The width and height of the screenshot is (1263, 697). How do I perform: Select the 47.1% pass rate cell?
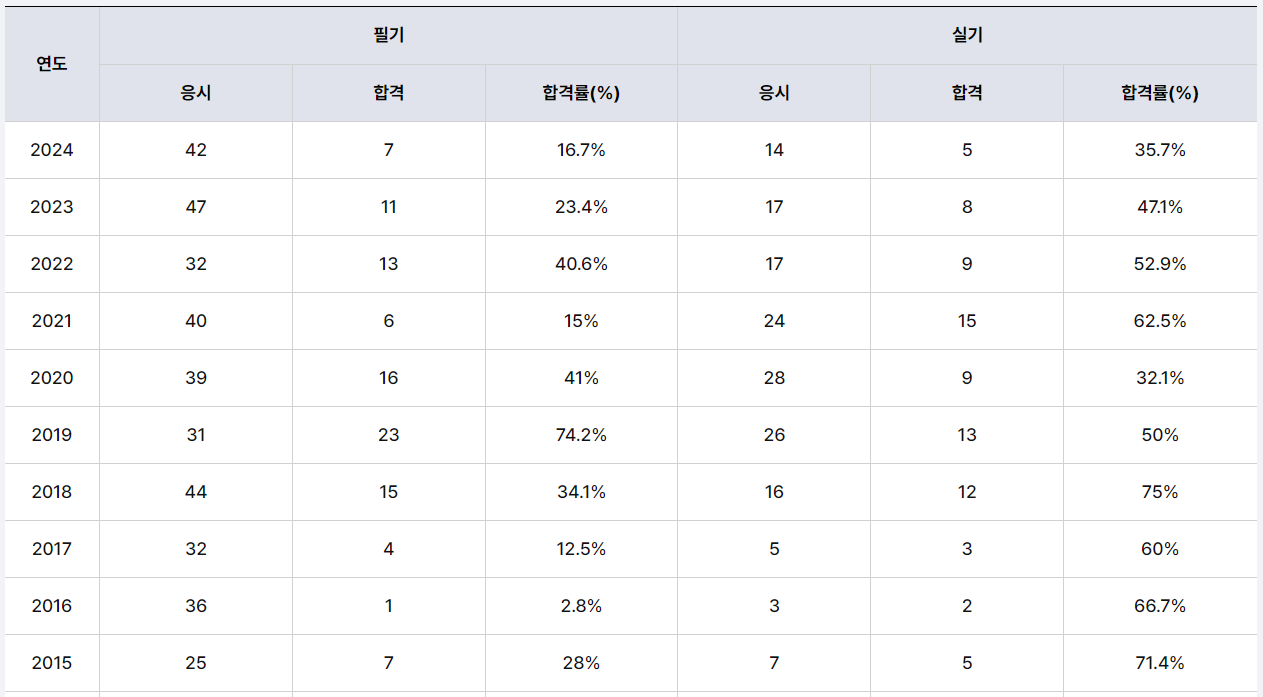(x=1160, y=207)
